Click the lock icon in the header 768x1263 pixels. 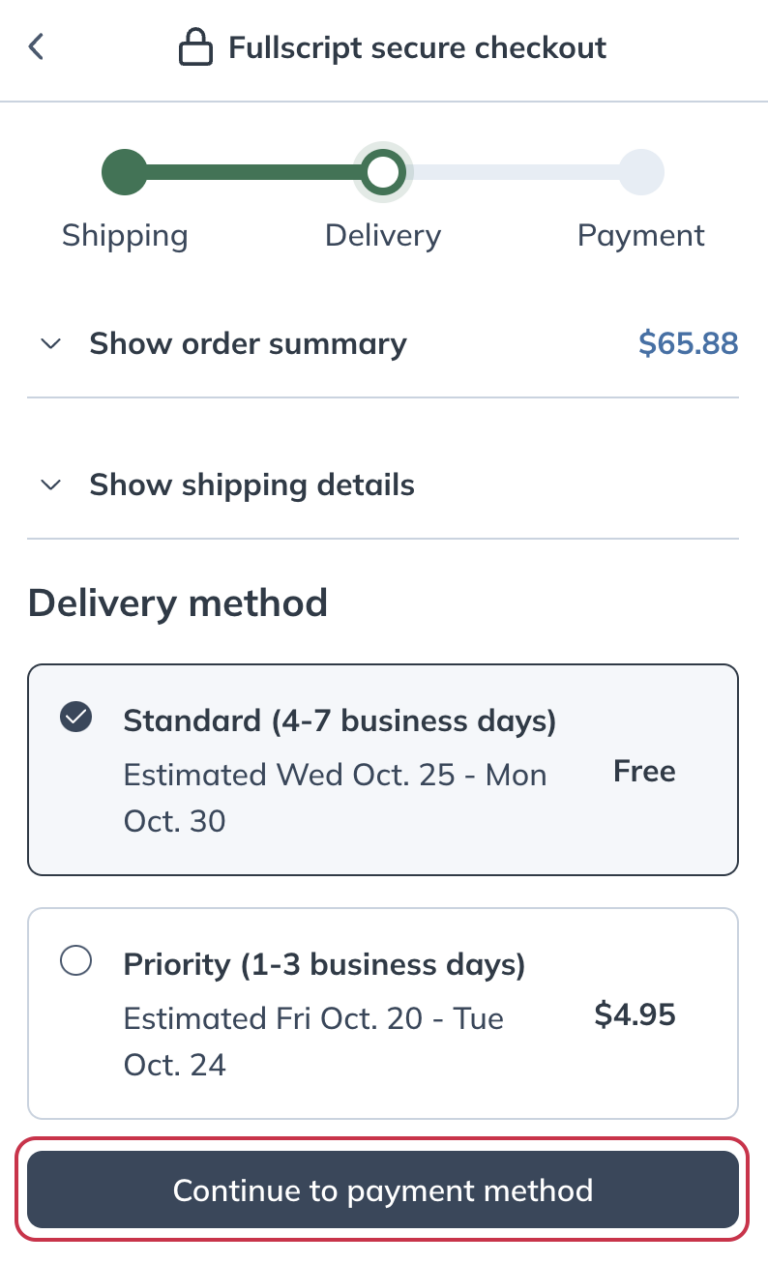196,46
